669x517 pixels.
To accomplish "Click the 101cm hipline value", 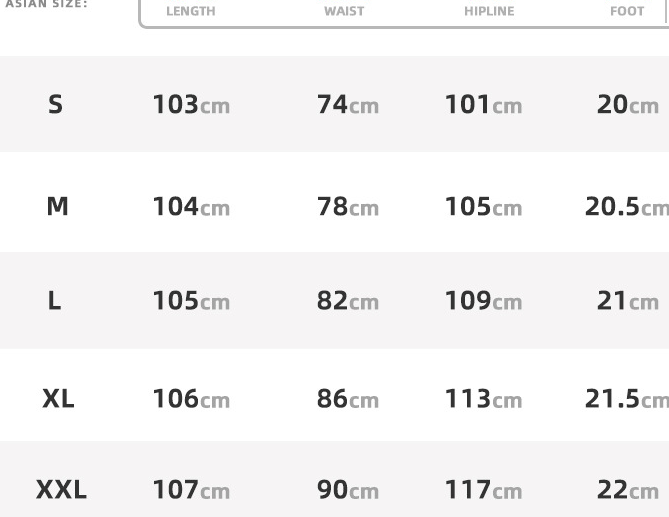I will coord(483,104).
